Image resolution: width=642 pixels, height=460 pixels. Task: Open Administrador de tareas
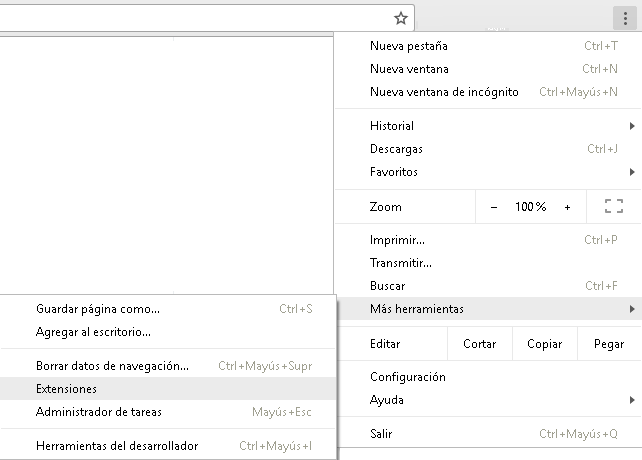98,412
